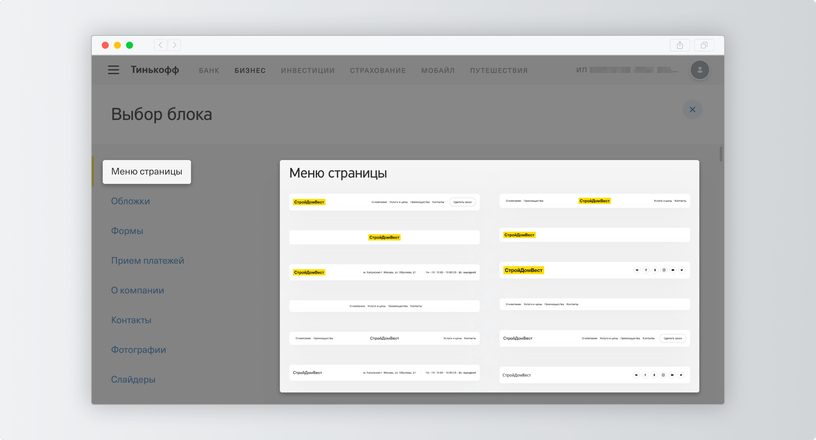
Task: Choose menu block with yellow logo and social icons
Action: 594,270
